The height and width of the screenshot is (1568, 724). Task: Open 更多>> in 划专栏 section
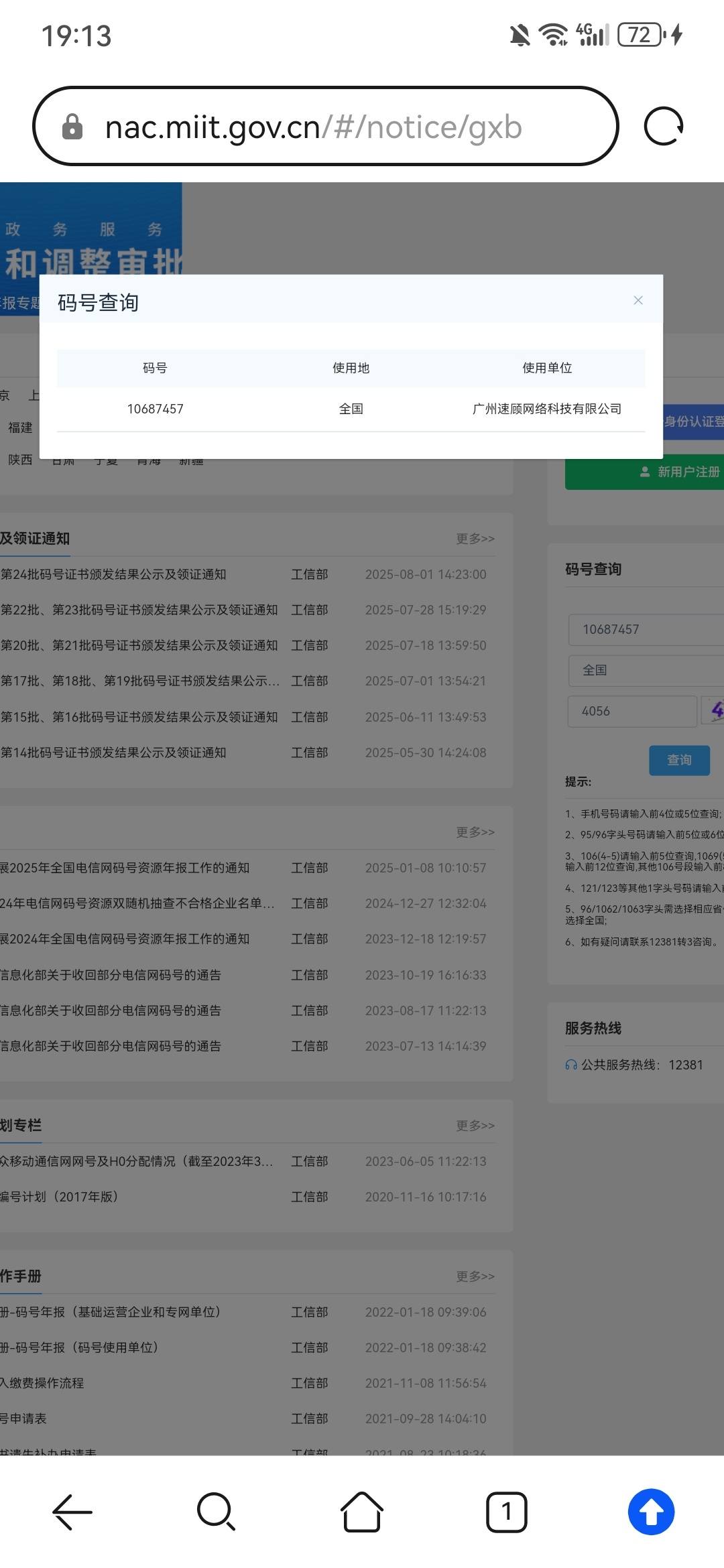coord(475,1125)
